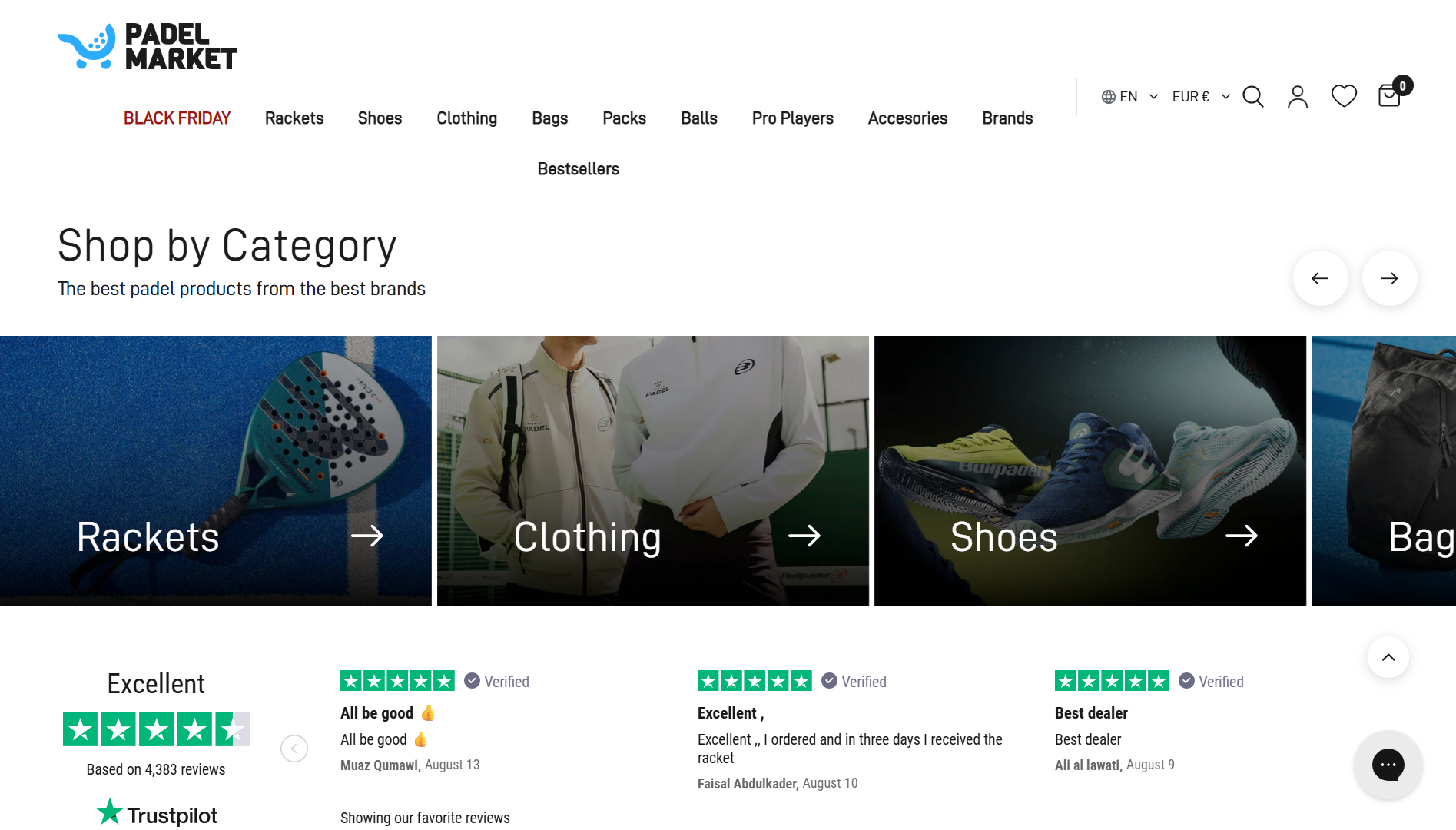Open the Pro Players menu
The width and height of the screenshot is (1456, 830).
792,118
